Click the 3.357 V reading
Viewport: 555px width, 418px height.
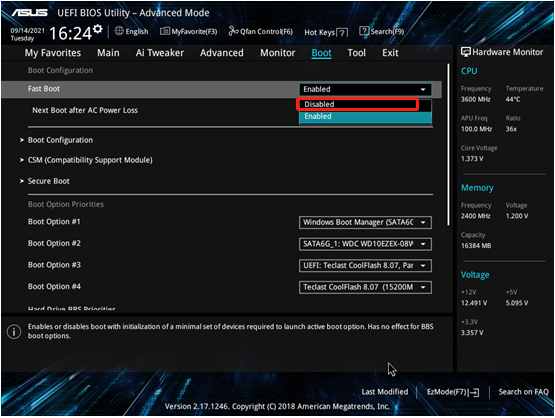click(x=472, y=333)
